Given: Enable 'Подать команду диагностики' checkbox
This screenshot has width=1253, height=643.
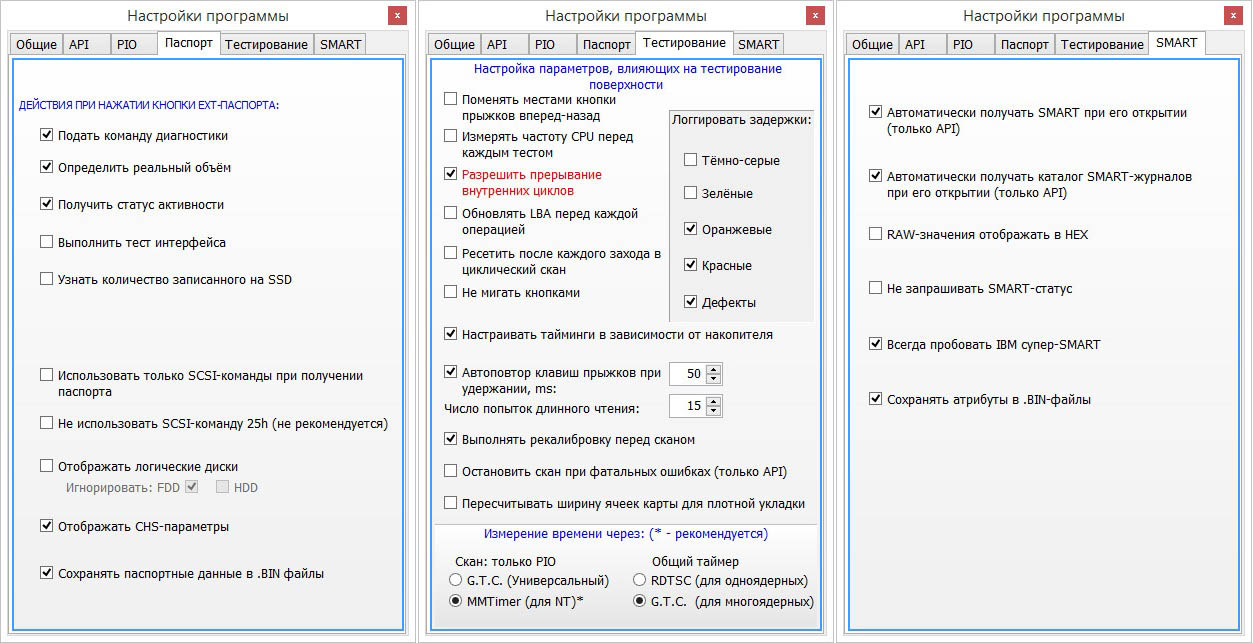Looking at the screenshot, I should (x=46, y=135).
